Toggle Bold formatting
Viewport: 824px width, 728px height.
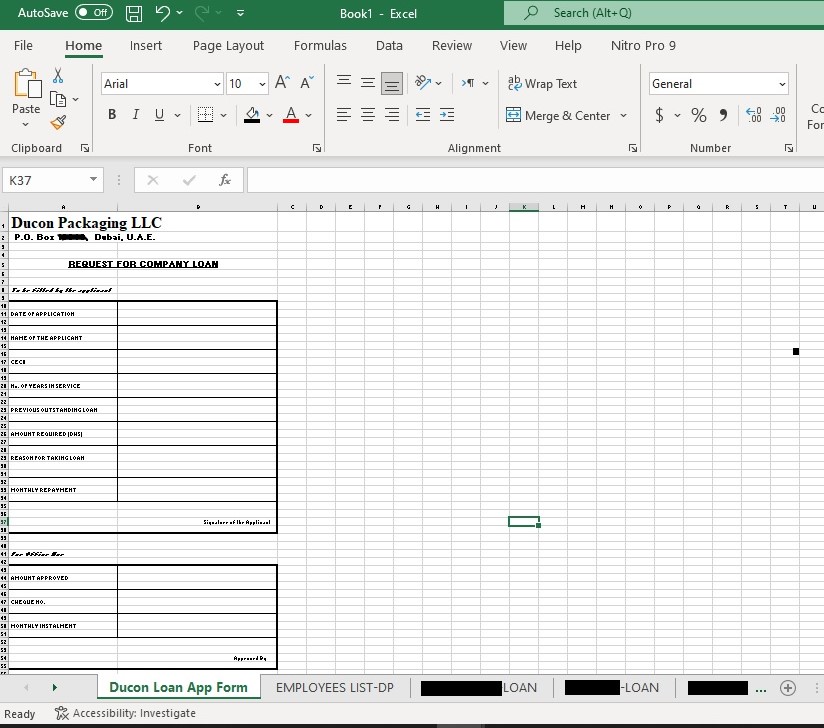pos(112,115)
